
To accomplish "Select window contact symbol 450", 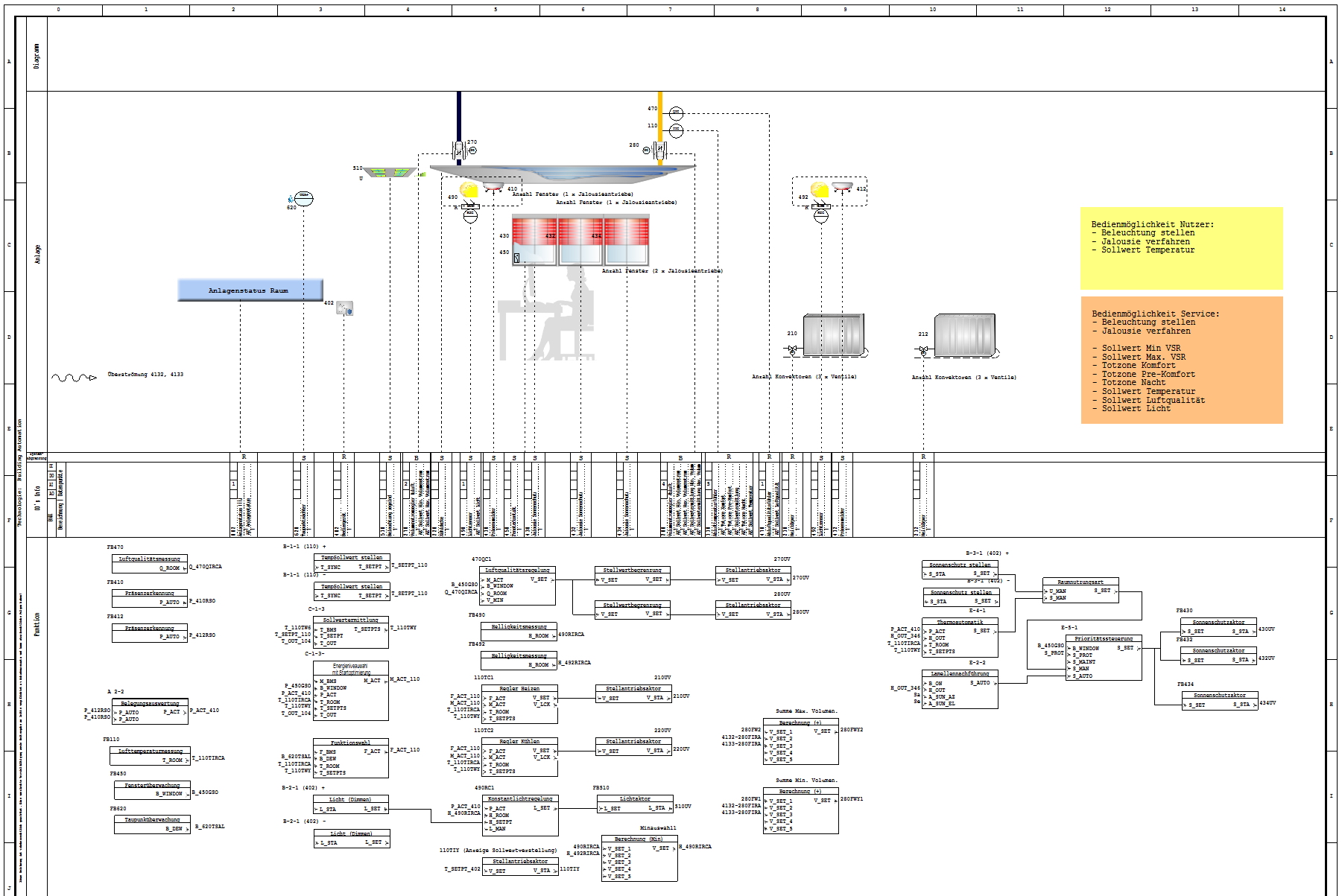I will click(517, 256).
